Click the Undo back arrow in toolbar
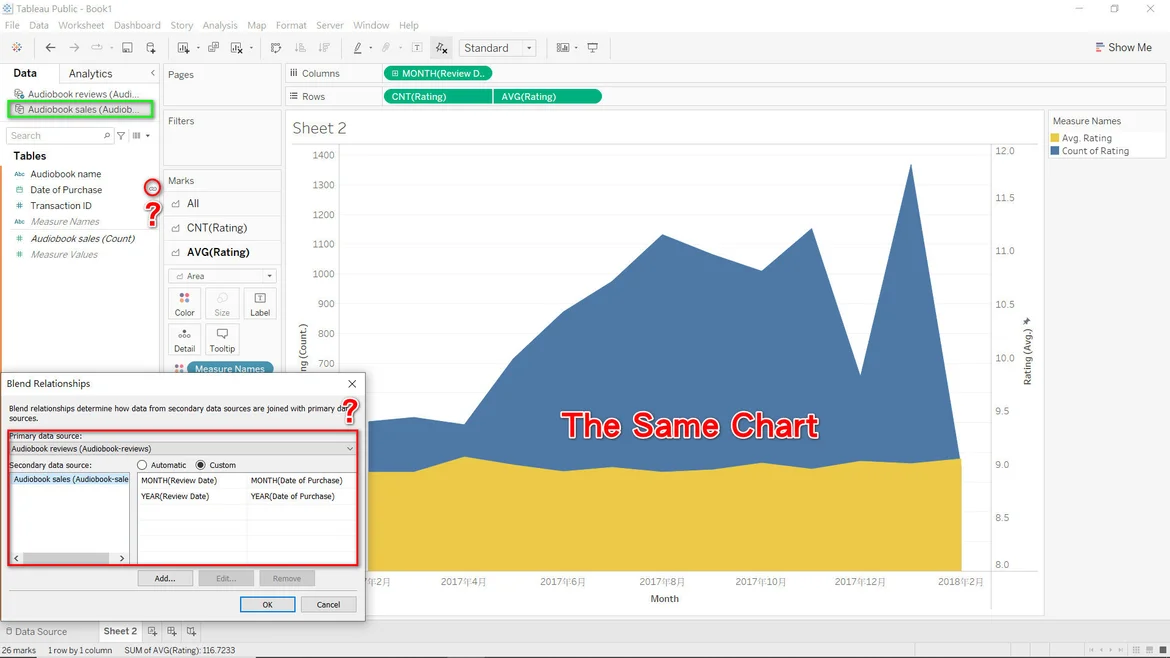The height and width of the screenshot is (658, 1170). click(x=50, y=48)
